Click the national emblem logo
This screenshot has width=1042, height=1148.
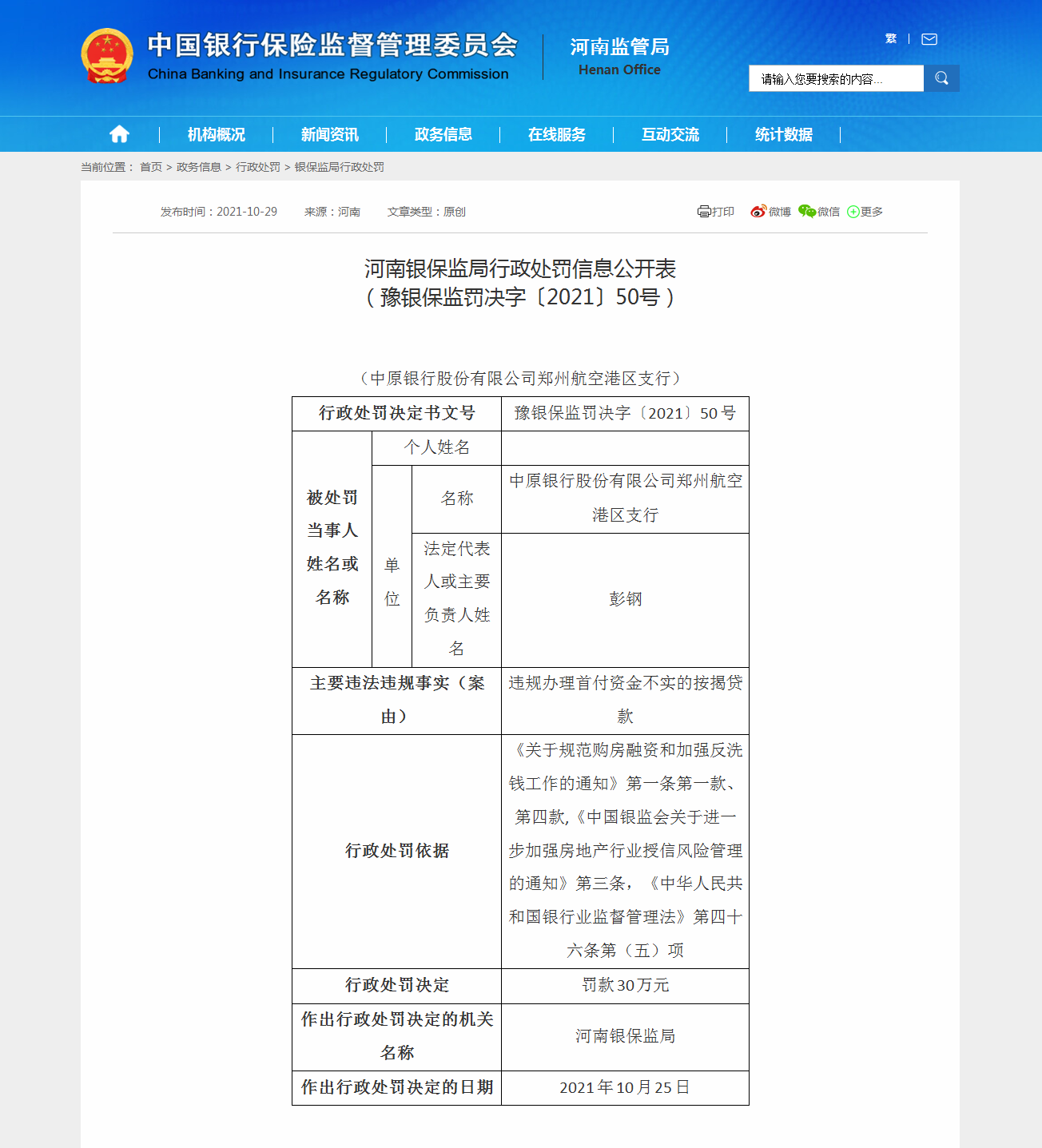[107, 56]
